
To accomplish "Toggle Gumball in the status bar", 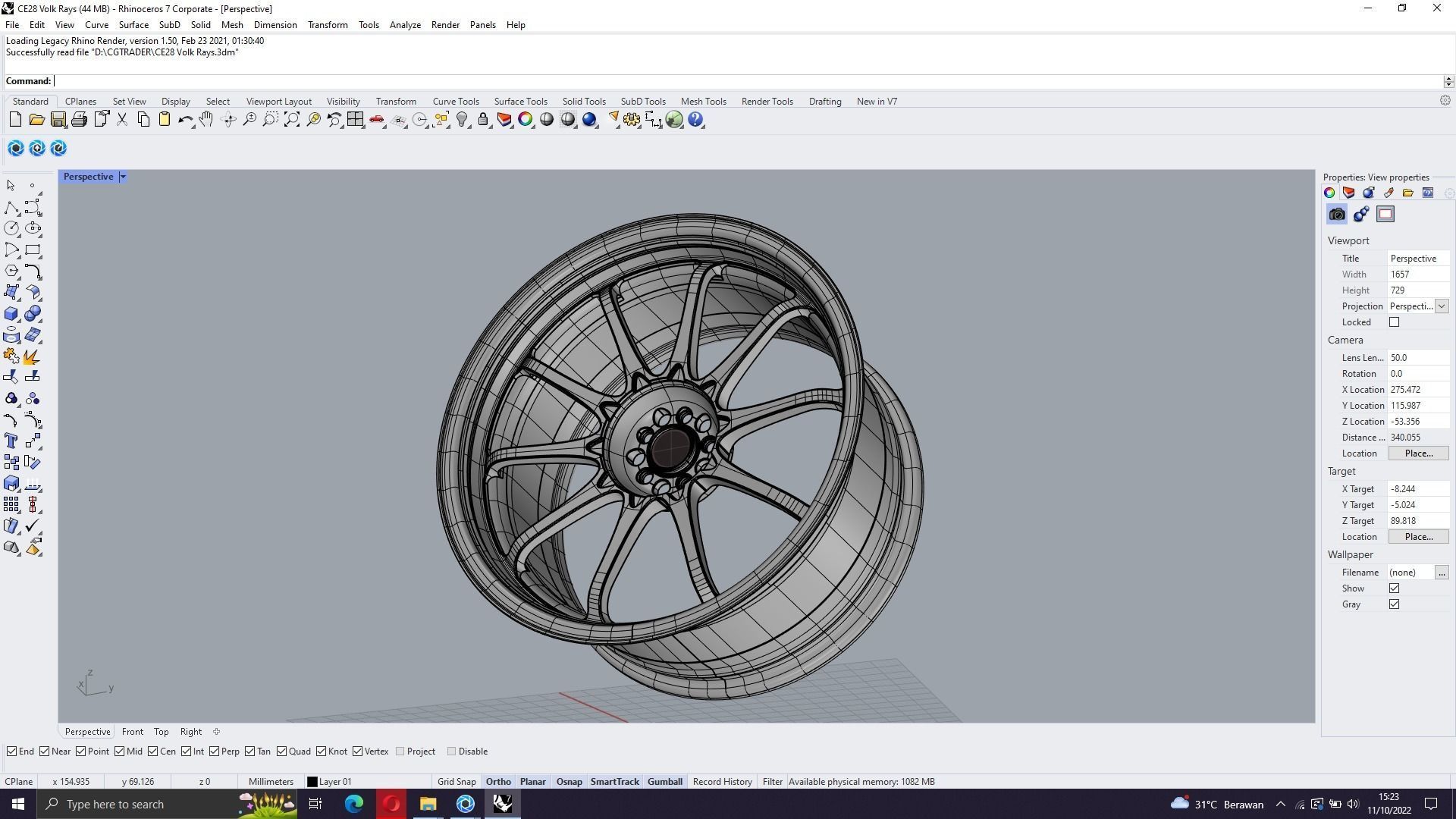I will click(665, 782).
